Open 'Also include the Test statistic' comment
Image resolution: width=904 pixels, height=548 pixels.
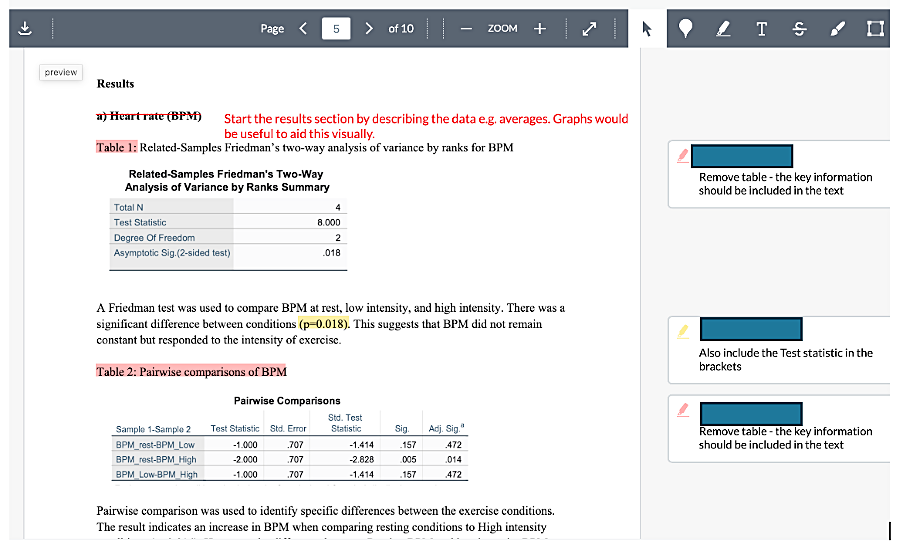click(779, 350)
